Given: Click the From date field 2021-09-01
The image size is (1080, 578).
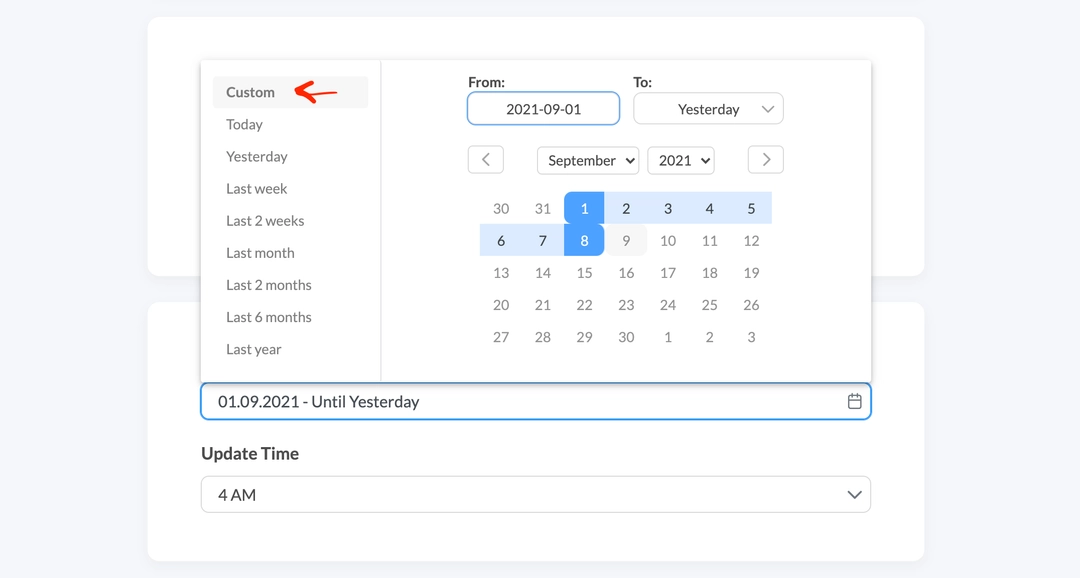Looking at the screenshot, I should point(543,109).
